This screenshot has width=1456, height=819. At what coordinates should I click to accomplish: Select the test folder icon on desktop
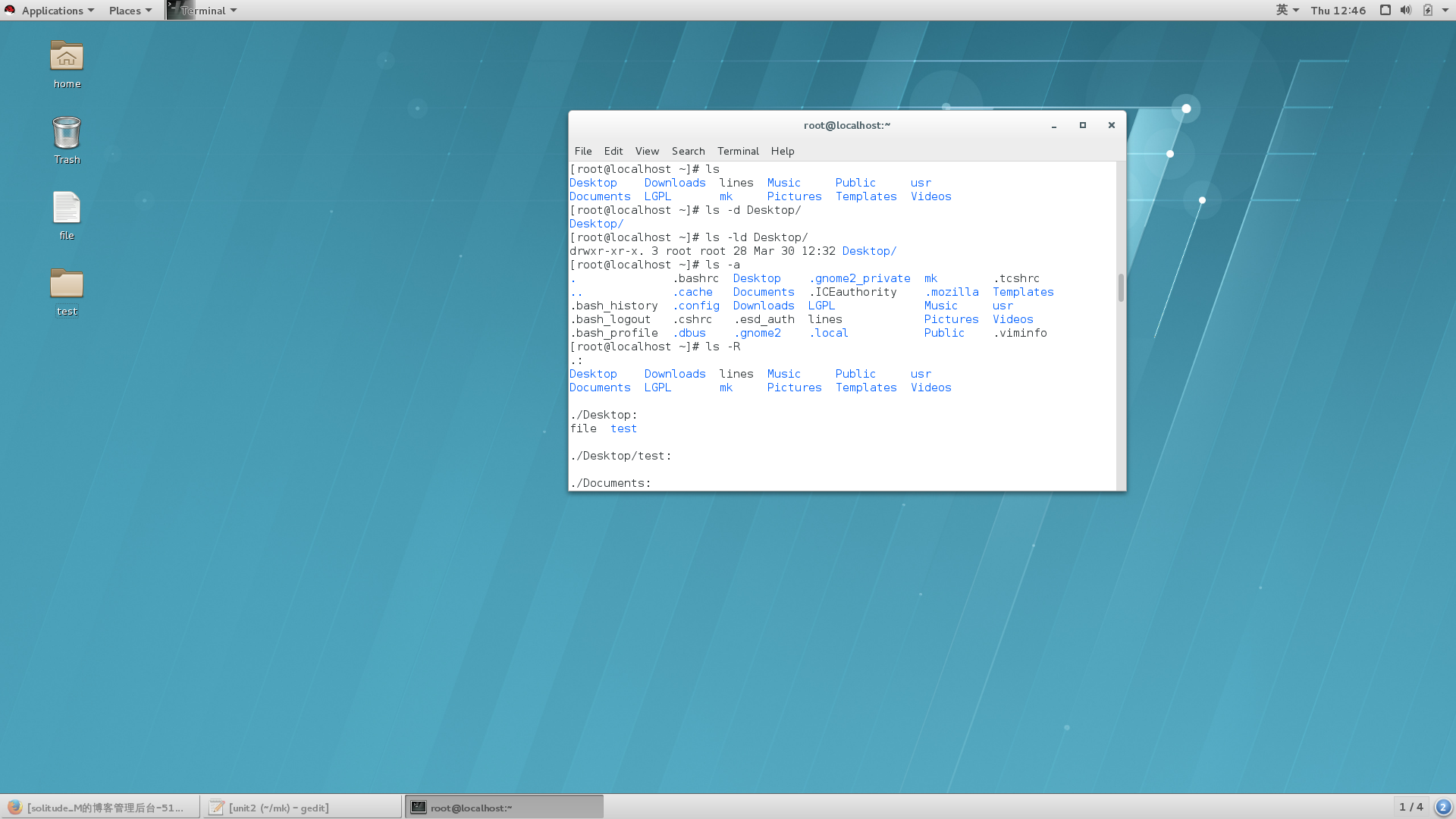click(x=67, y=284)
